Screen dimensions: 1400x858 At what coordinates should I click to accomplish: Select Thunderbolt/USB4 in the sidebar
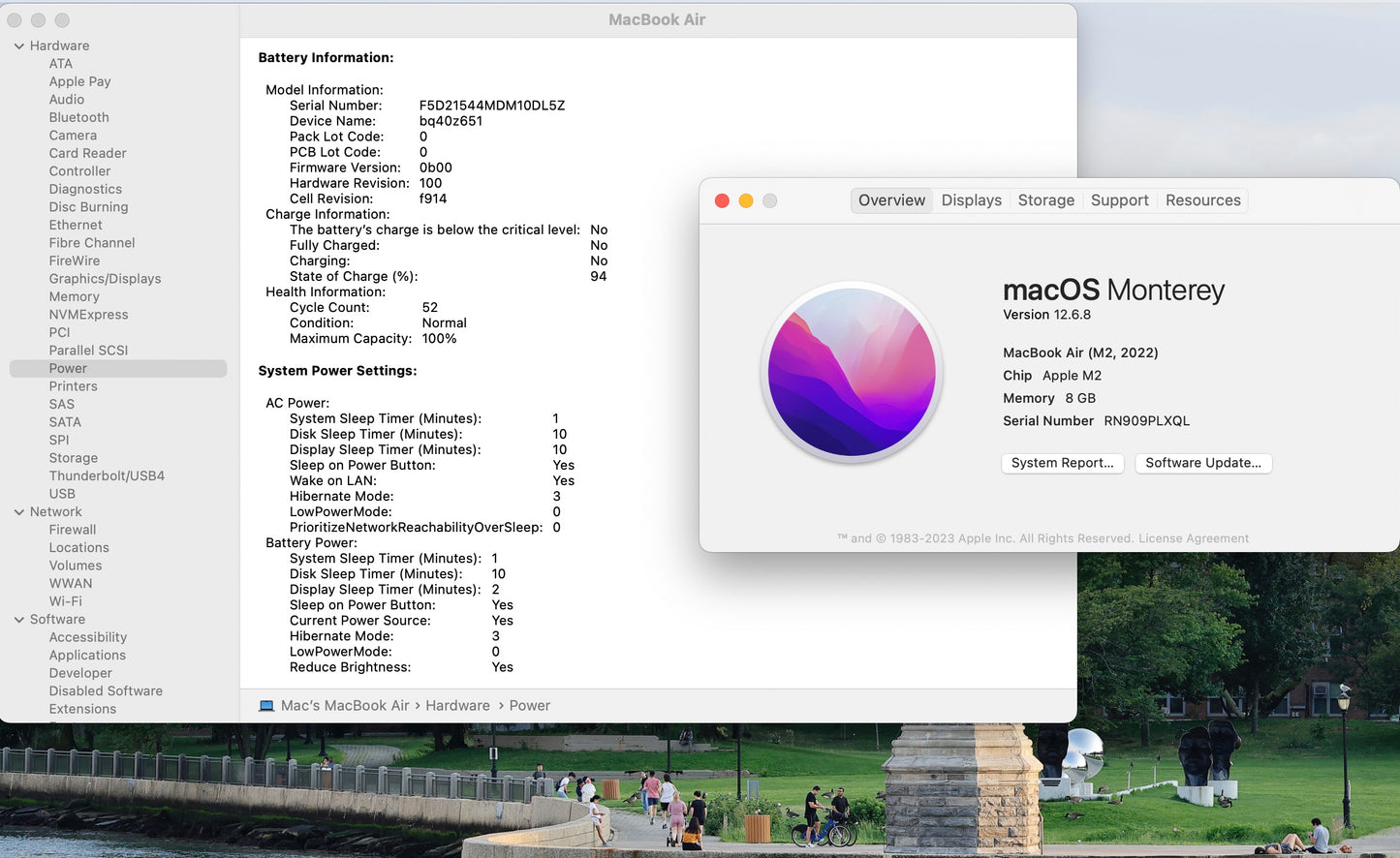(107, 475)
